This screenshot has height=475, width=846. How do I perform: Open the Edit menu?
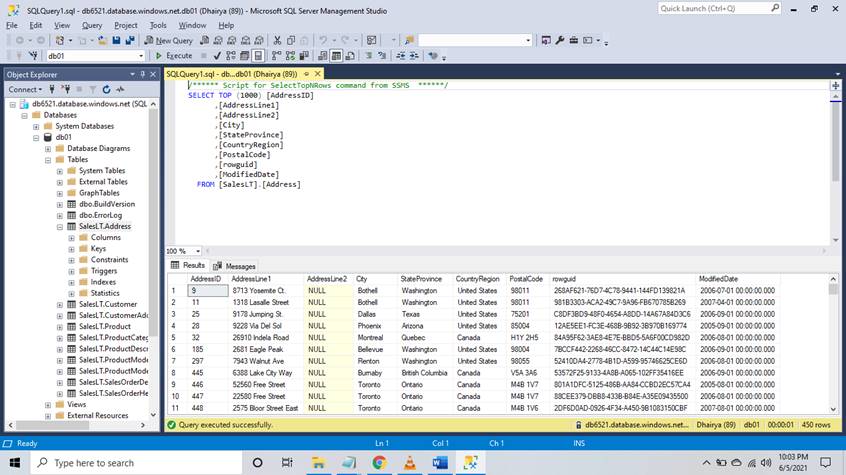click(x=36, y=25)
